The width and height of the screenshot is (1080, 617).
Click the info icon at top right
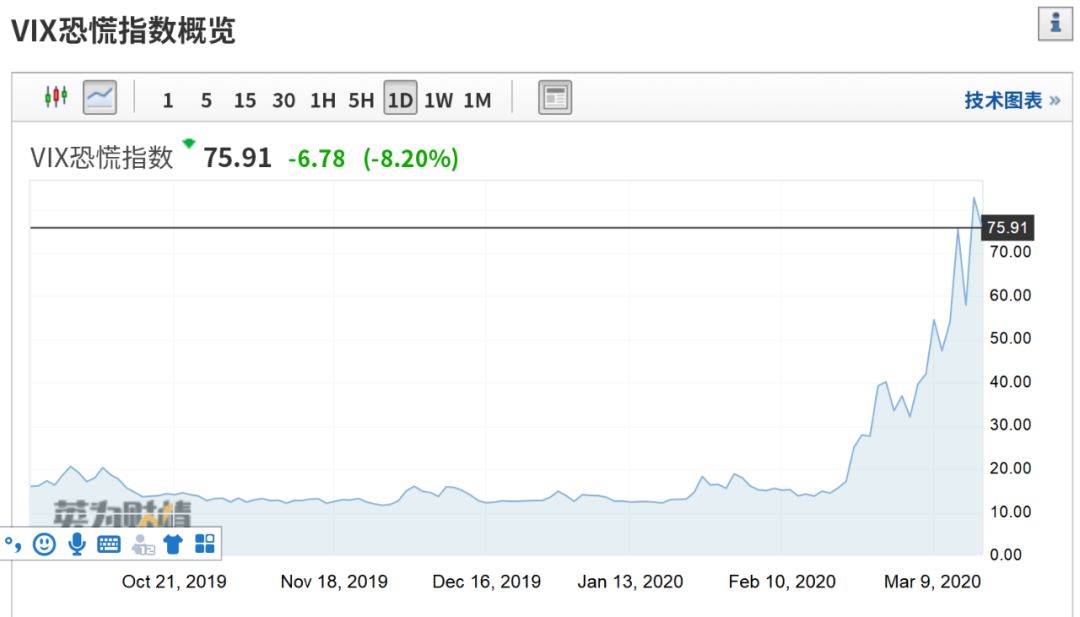coord(1055,24)
